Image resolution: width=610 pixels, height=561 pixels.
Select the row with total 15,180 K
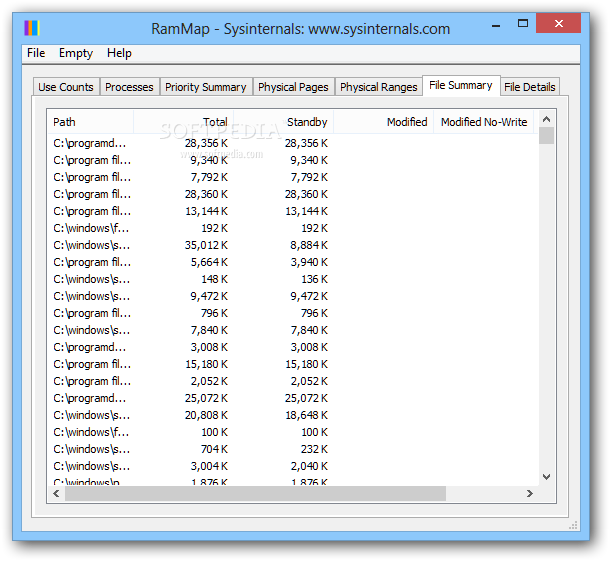(x=293, y=365)
